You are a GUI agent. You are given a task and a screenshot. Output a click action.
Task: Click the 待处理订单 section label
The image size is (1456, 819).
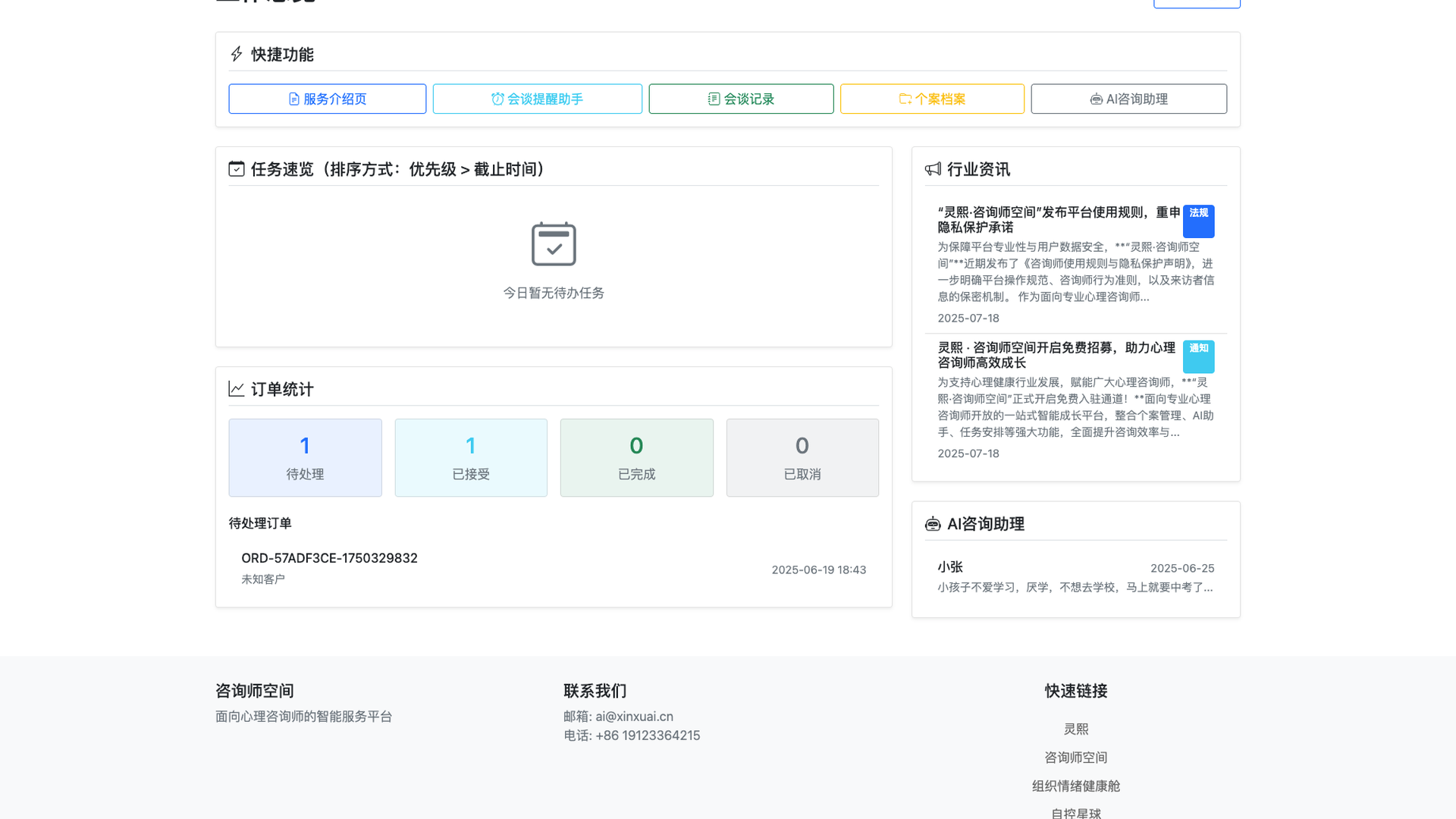coord(260,524)
